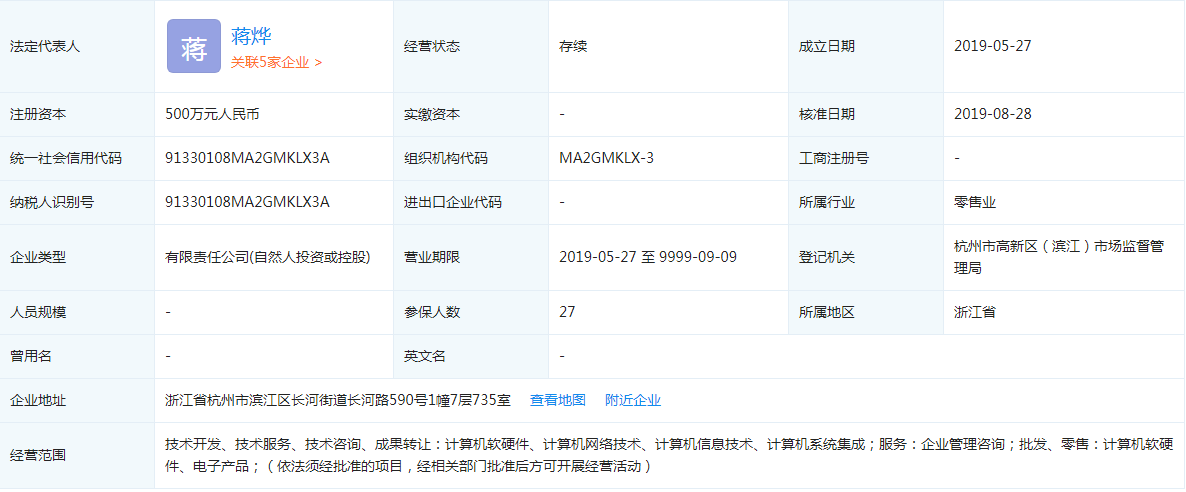Viewport: 1186px width, 492px height.
Task: Select the 进出口企业代码 label
Action: click(452, 203)
